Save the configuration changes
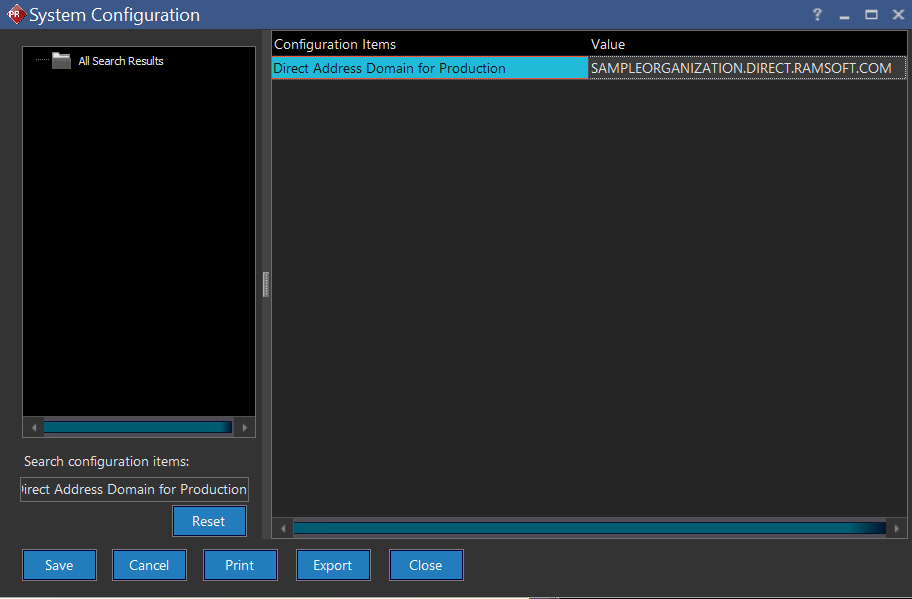This screenshot has height=599, width=912. 59,565
